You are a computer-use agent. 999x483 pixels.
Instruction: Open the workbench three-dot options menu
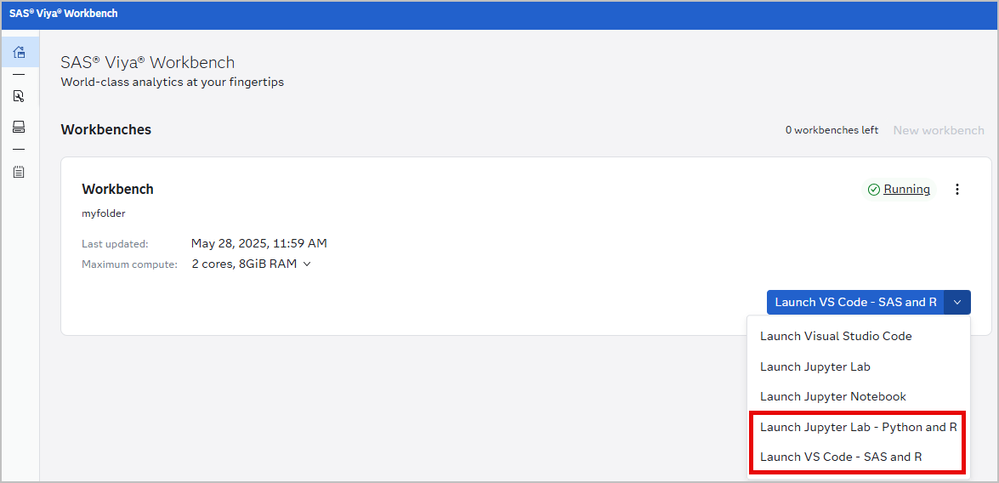pyautogui.click(x=957, y=189)
